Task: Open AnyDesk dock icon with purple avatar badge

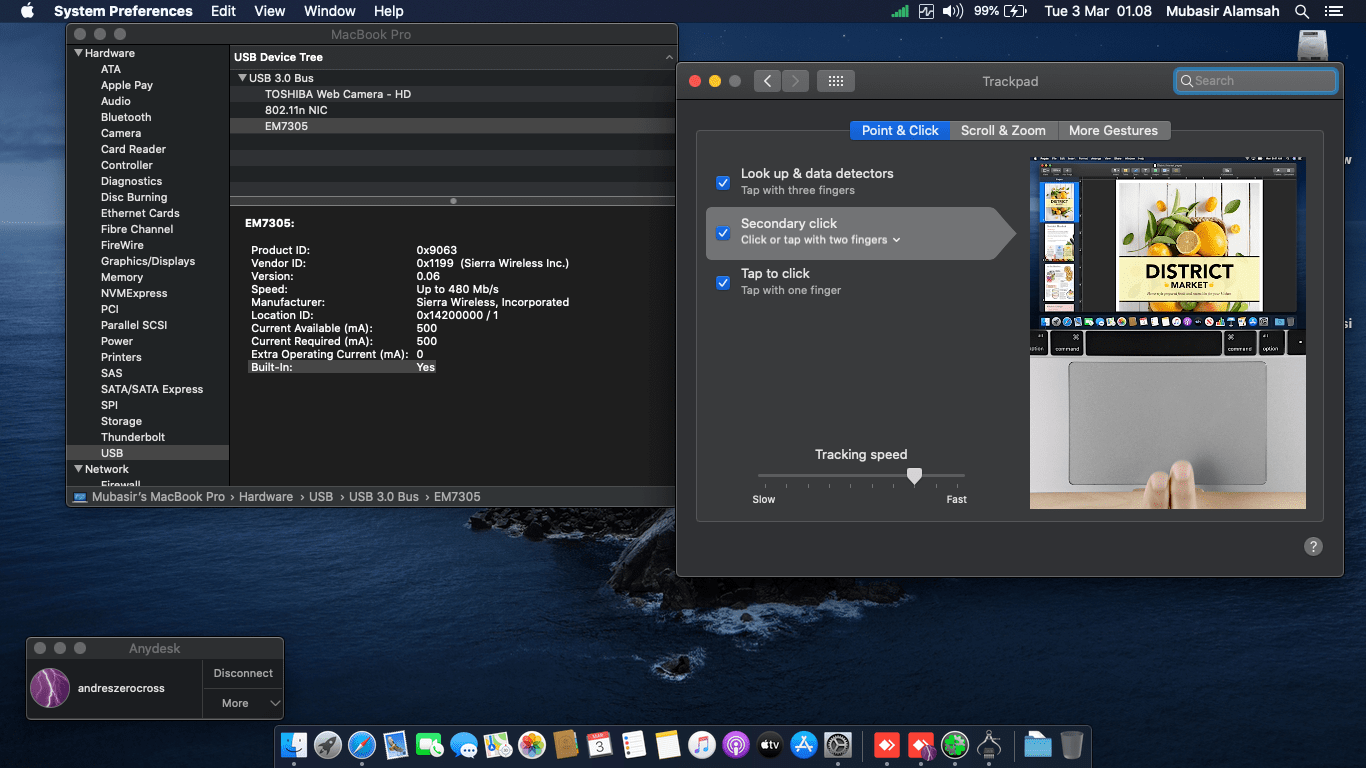Action: [921, 744]
